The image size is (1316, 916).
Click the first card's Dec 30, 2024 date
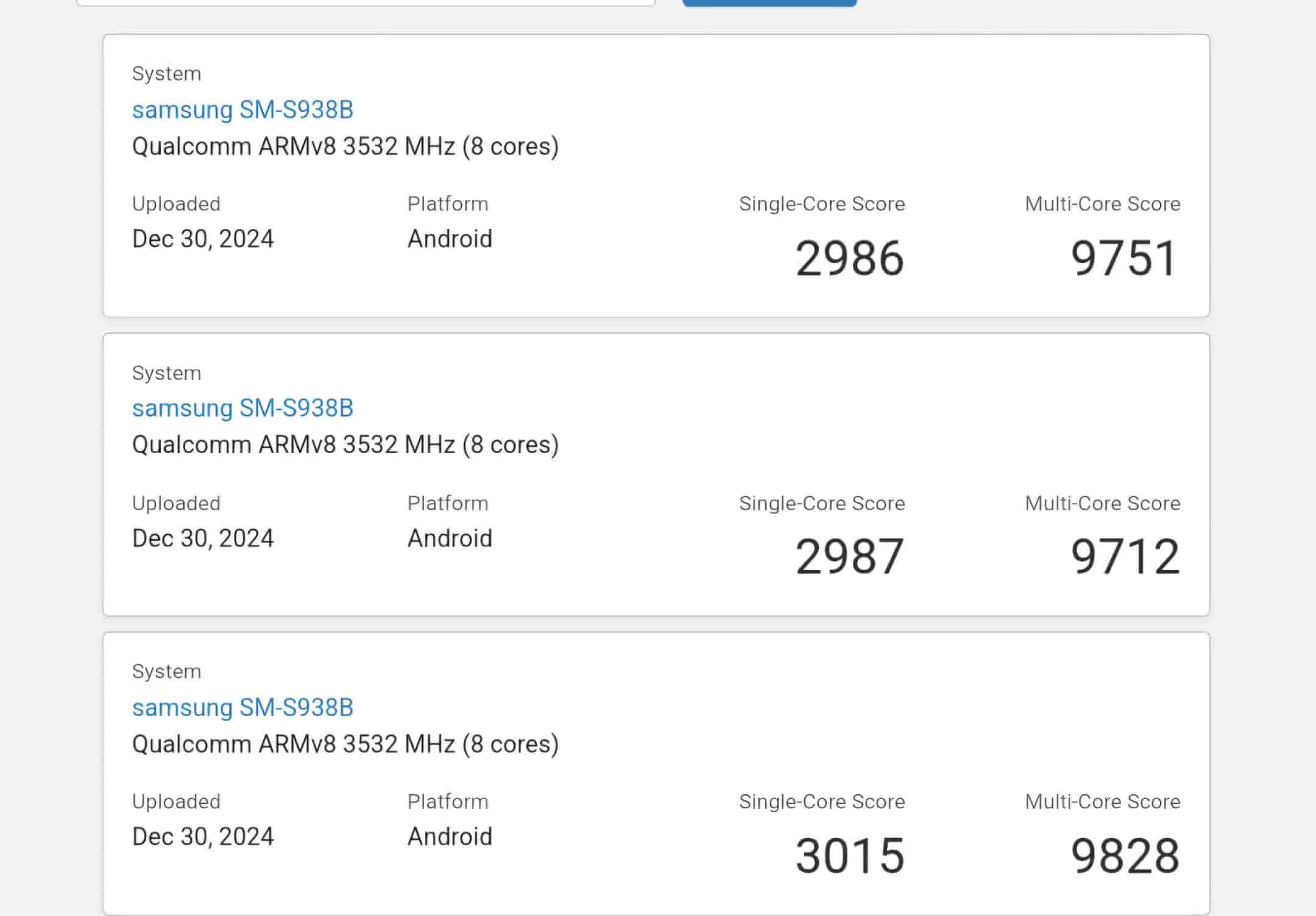(x=203, y=239)
